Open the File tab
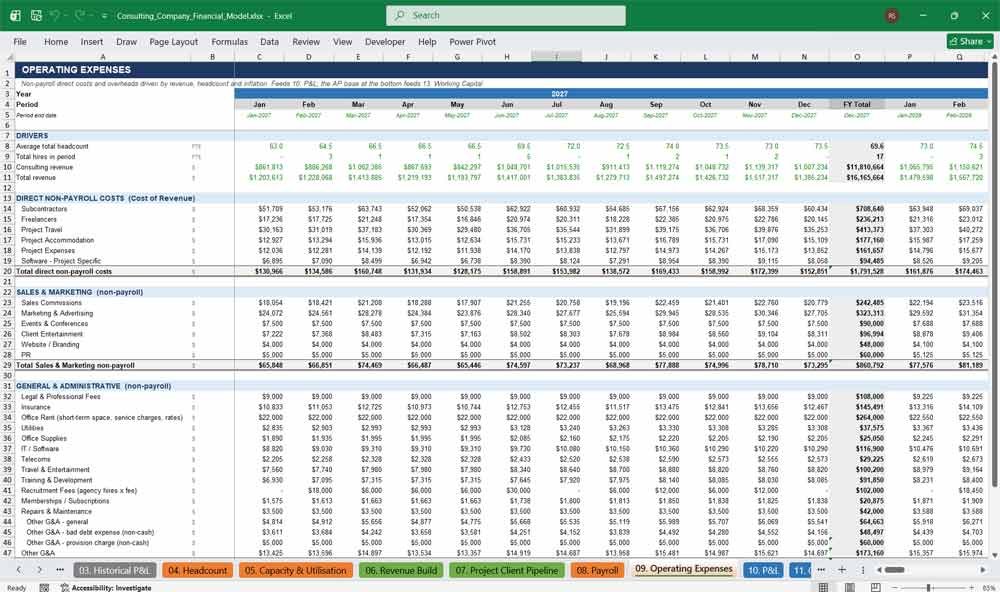This screenshot has height=592, width=1000. coord(20,41)
